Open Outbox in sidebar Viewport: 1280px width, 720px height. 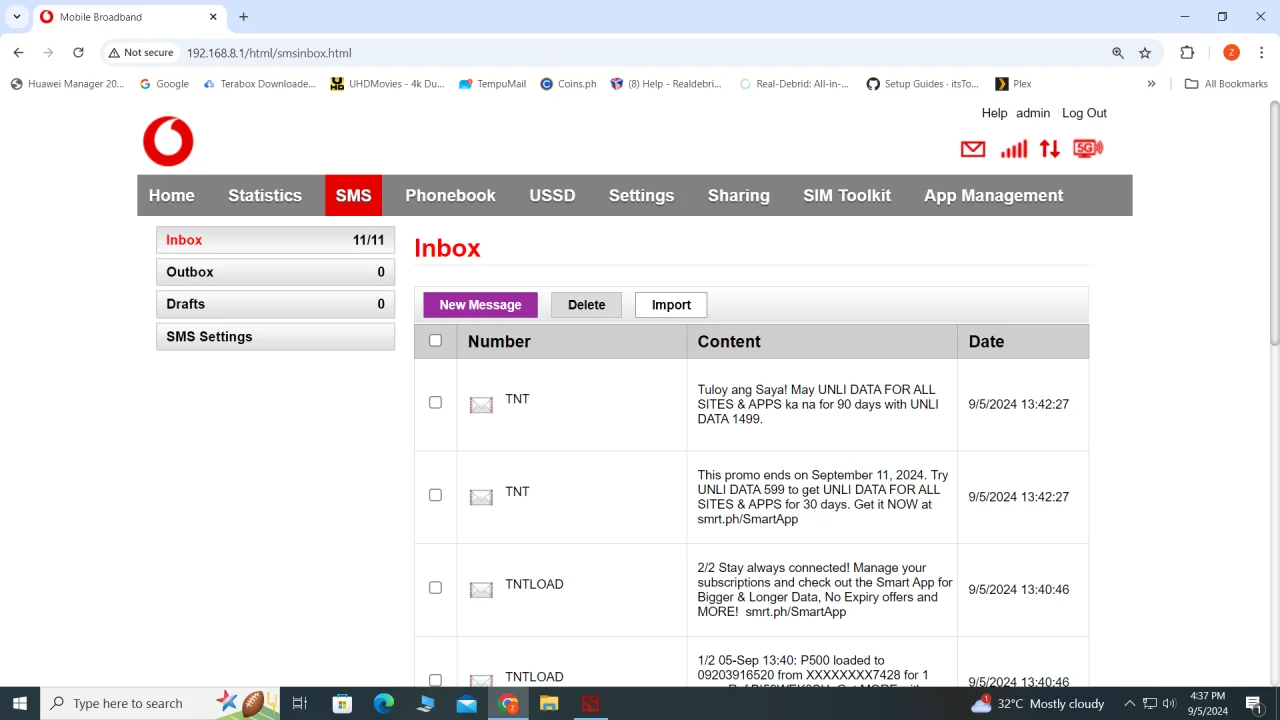click(x=275, y=272)
